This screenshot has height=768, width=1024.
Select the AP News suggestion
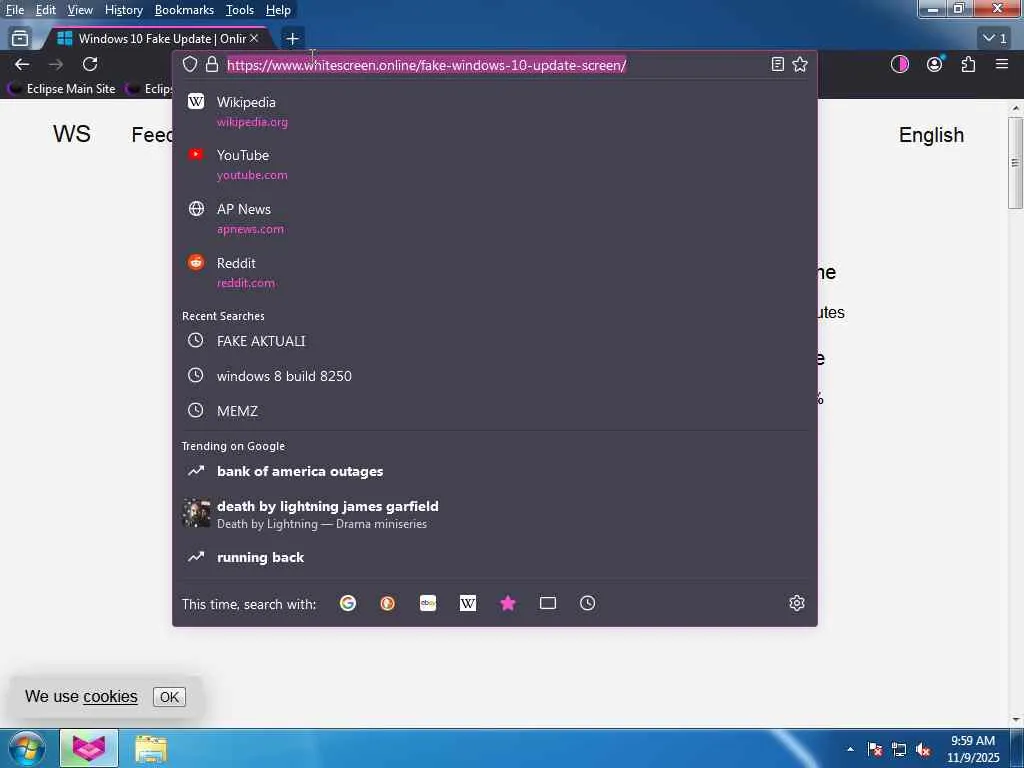click(x=494, y=218)
